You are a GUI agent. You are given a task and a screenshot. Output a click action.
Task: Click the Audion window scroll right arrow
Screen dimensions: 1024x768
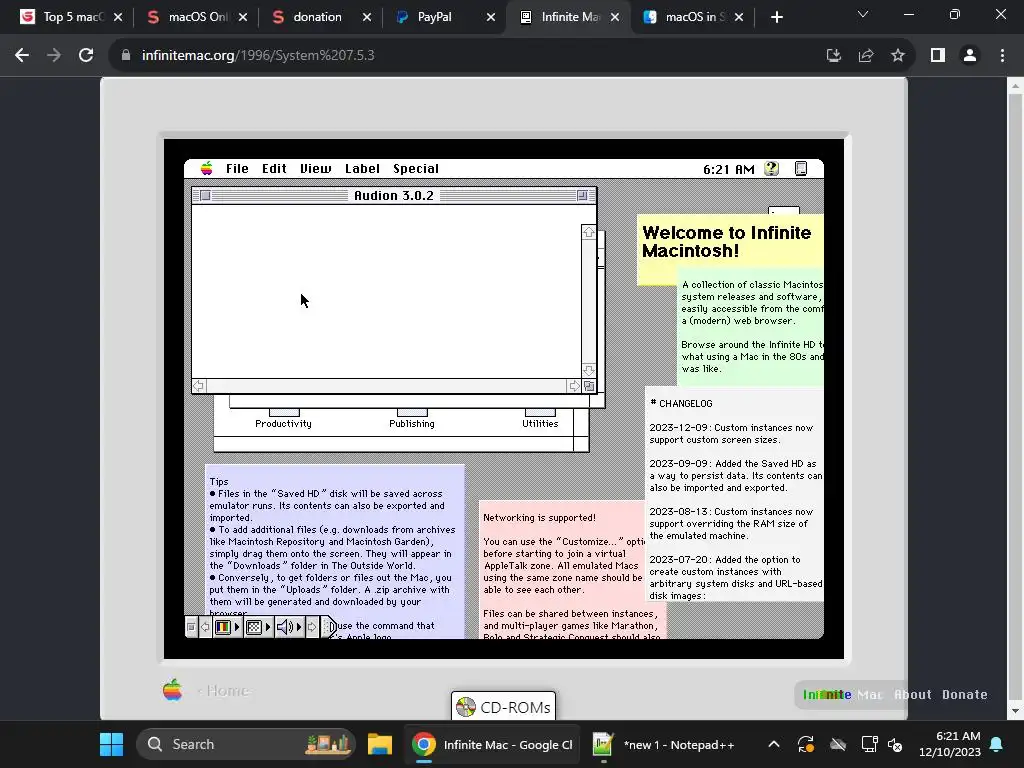(x=574, y=386)
